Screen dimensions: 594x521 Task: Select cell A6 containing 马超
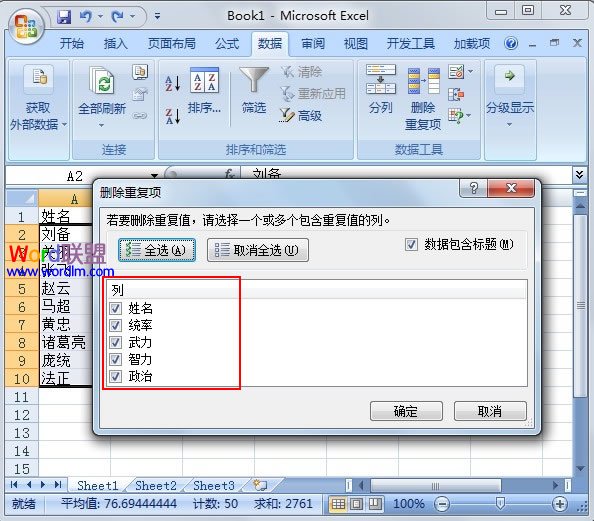coord(66,307)
